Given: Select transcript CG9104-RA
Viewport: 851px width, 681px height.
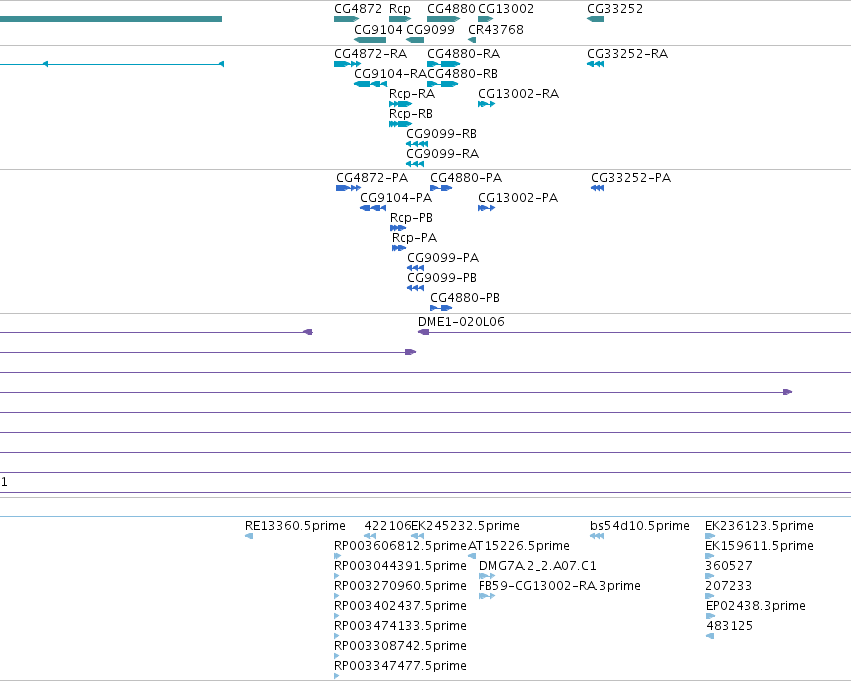Looking at the screenshot, I should pos(391,74).
